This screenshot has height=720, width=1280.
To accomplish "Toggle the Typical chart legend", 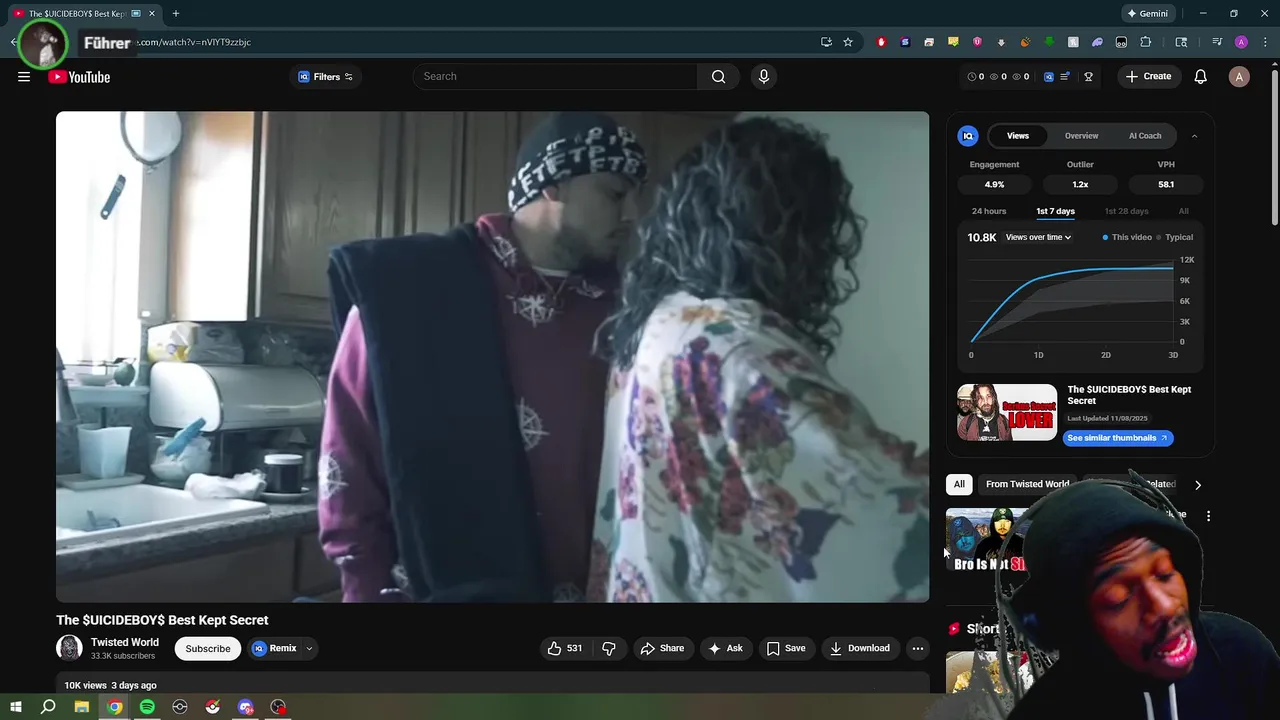I will pyautogui.click(x=1175, y=237).
